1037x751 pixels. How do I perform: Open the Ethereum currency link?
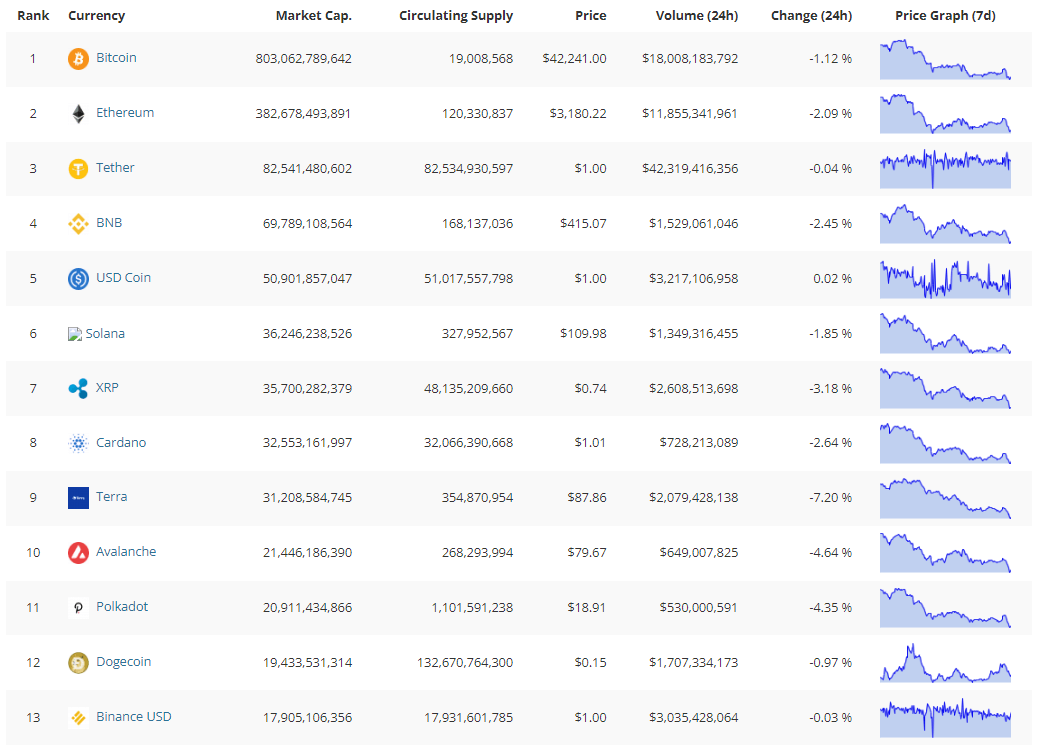pyautogui.click(x=125, y=112)
